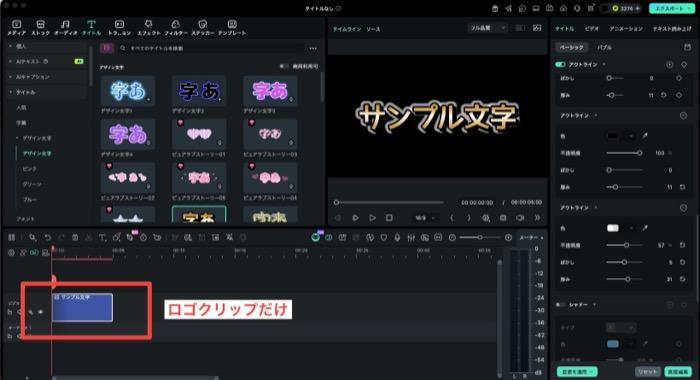Click the timeline zoom slider
Viewport: 700px width, 380px height.
pyautogui.click(x=479, y=238)
